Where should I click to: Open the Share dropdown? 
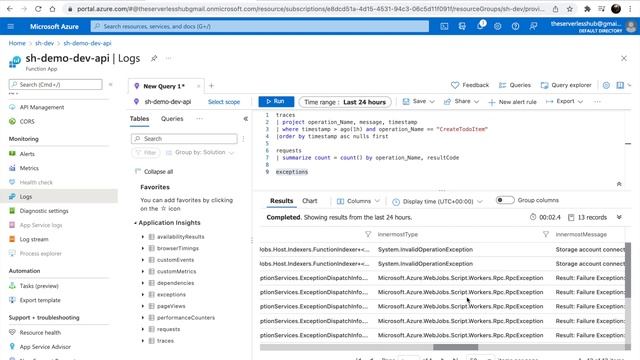point(461,102)
